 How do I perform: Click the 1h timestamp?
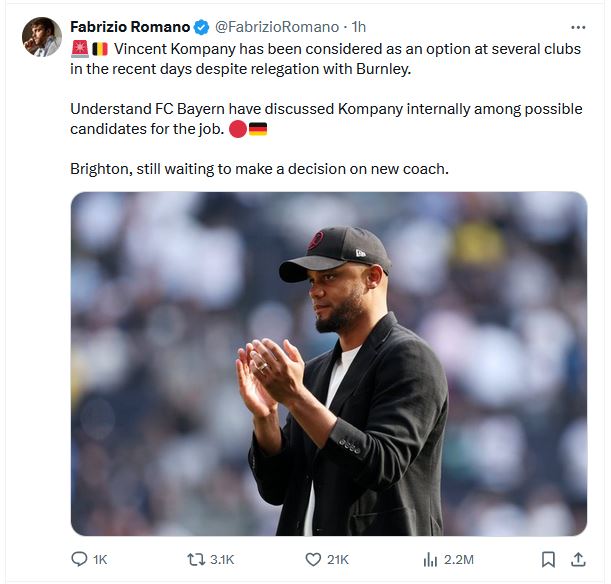(359, 27)
